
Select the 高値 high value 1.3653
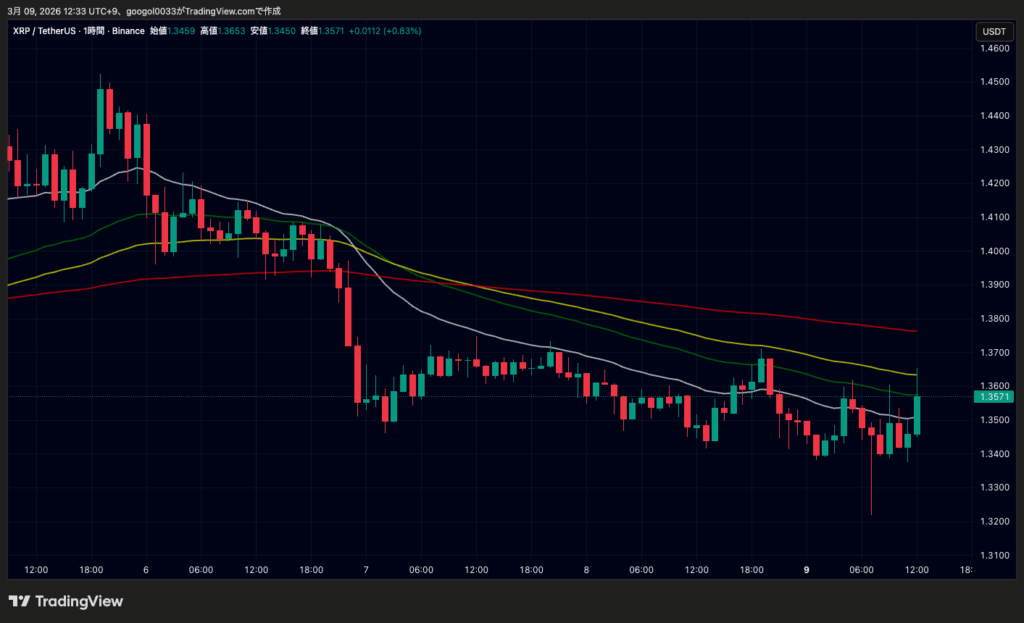[x=233, y=31]
